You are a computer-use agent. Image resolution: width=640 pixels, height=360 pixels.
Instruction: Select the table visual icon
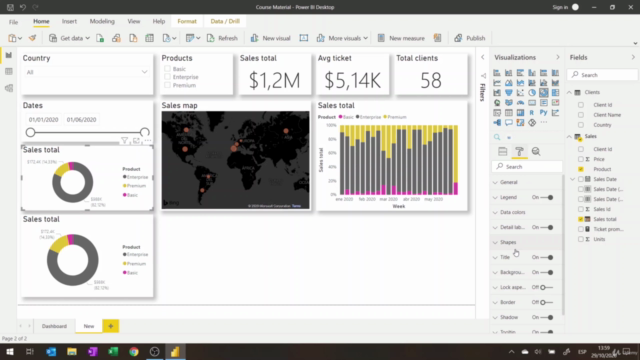509,113
